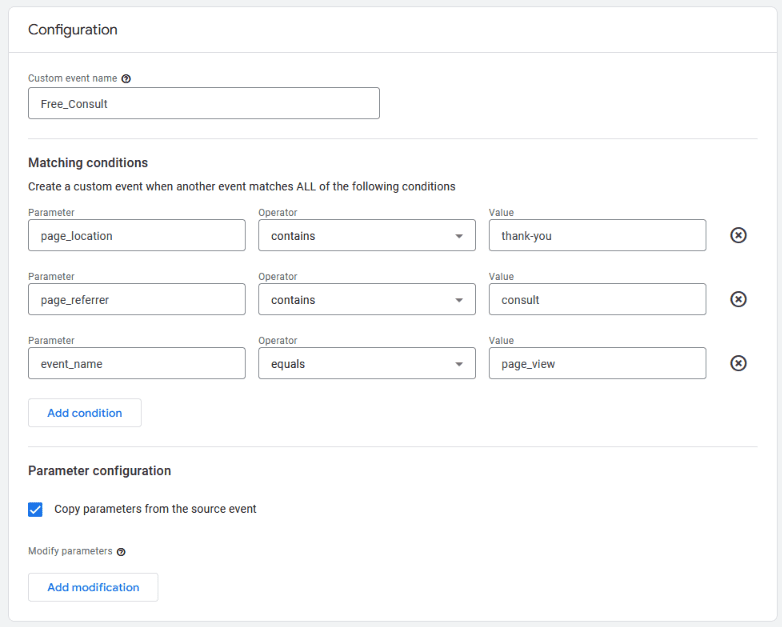Expand the operator dropdown for page_referrer

367,299
